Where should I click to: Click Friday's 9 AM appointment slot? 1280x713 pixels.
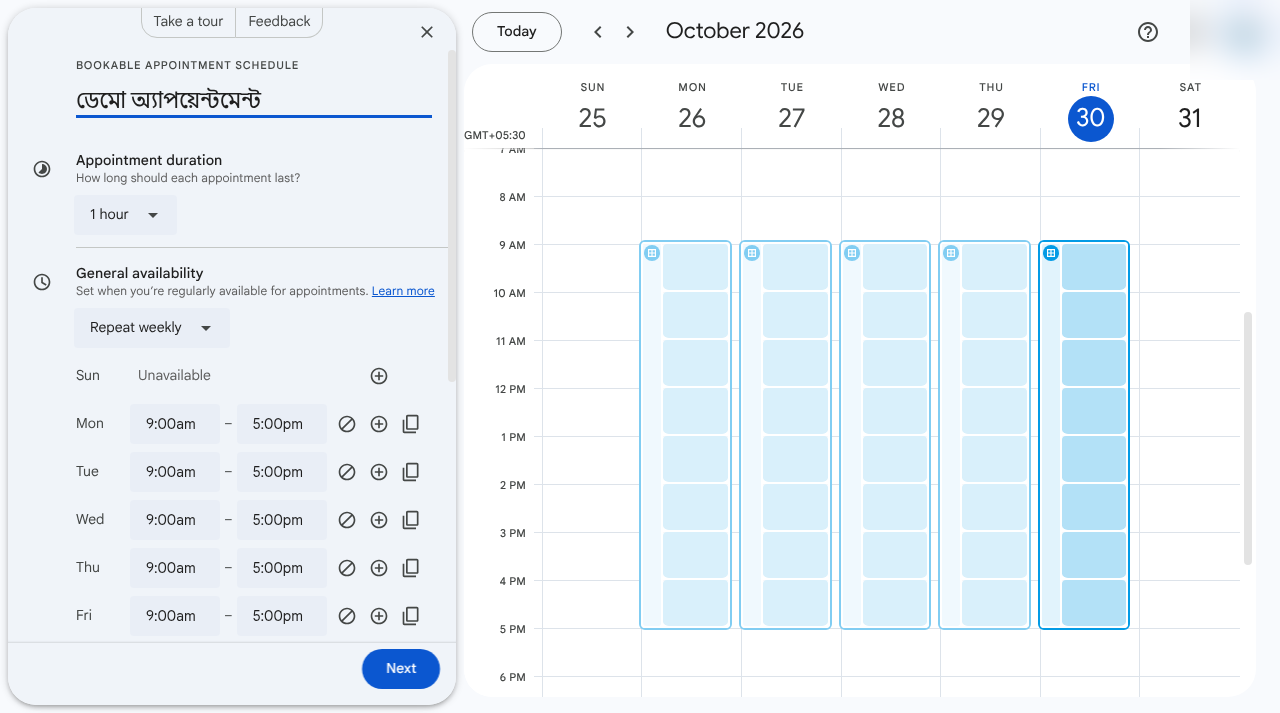point(1094,267)
